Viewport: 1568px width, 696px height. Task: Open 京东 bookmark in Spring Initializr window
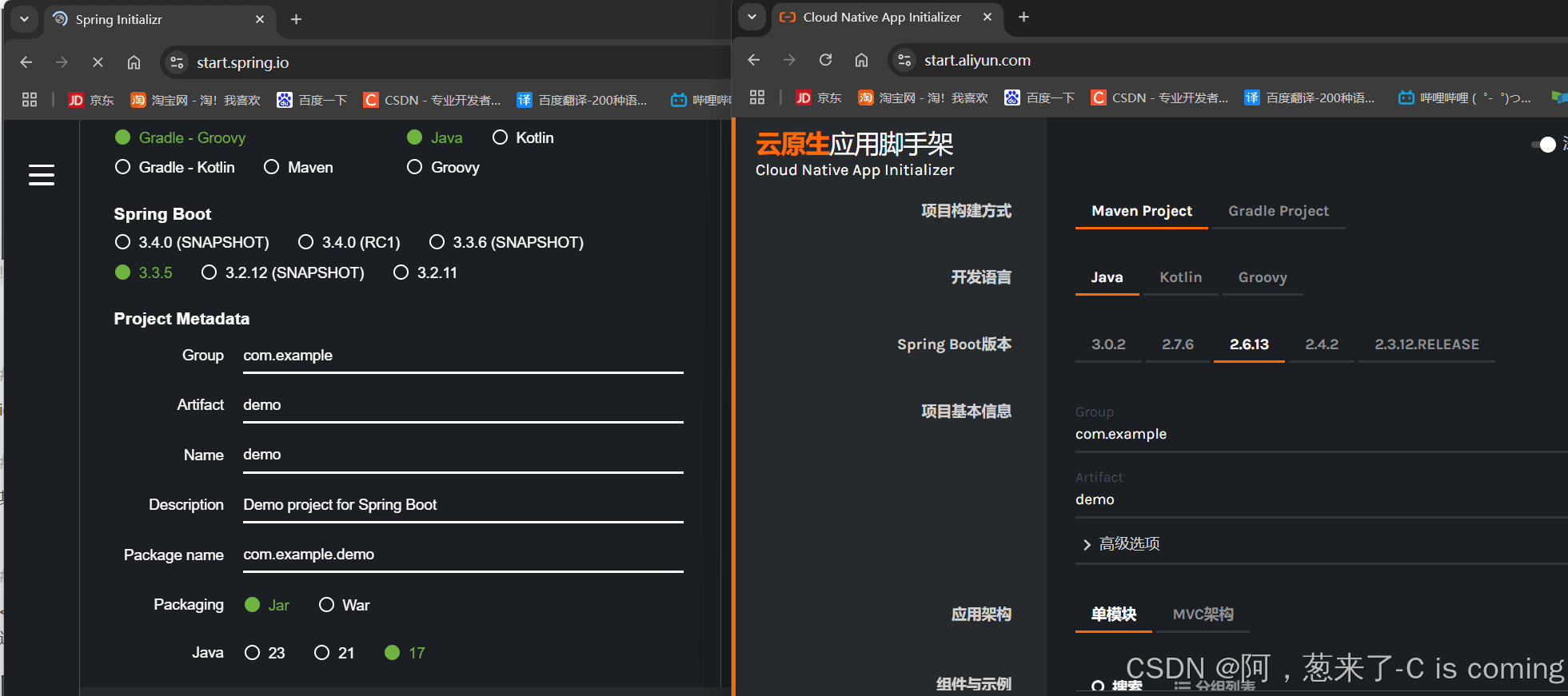(91, 100)
